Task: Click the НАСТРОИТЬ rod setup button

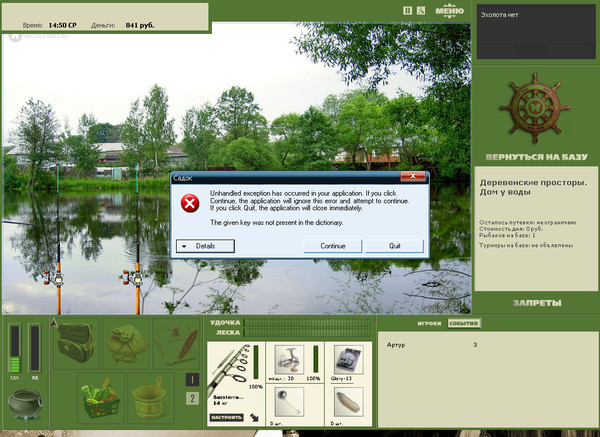Action: pyautogui.click(x=226, y=416)
